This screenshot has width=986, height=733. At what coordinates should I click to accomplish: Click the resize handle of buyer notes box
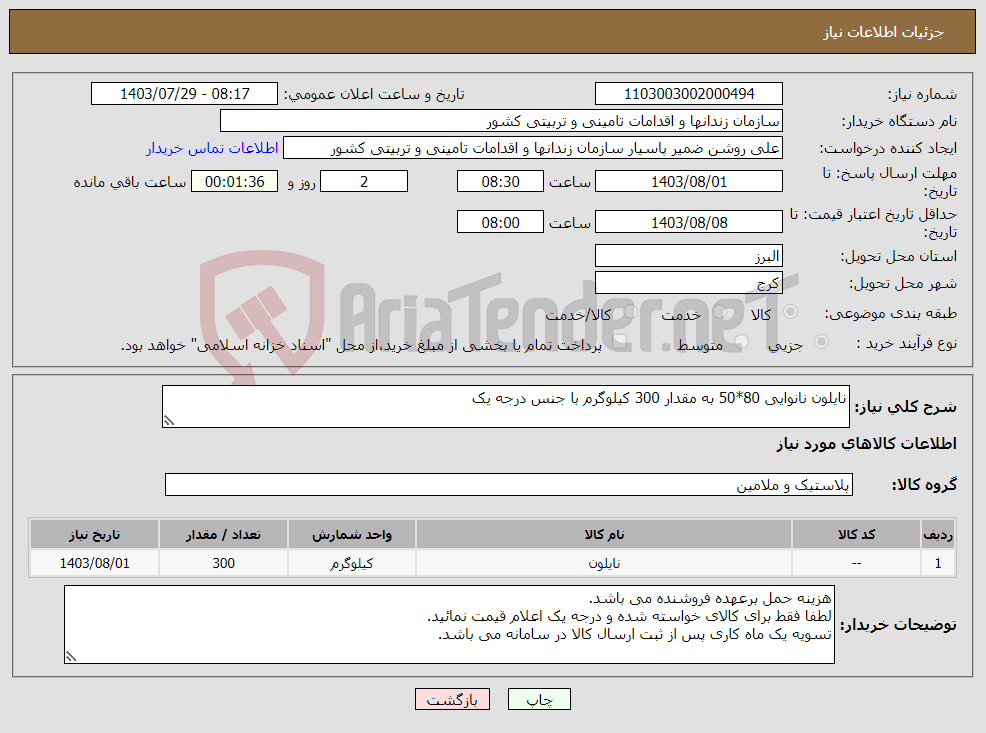[70, 656]
